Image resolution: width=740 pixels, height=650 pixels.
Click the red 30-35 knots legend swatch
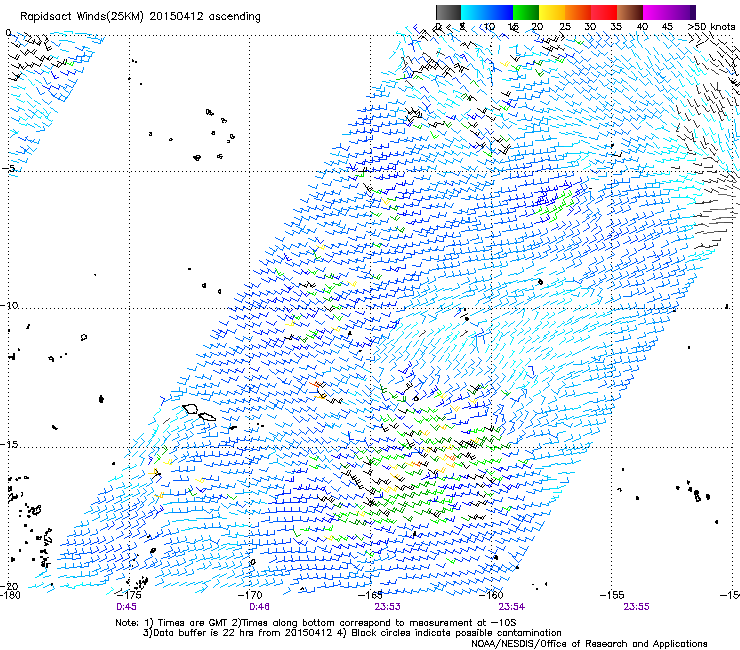coord(603,12)
